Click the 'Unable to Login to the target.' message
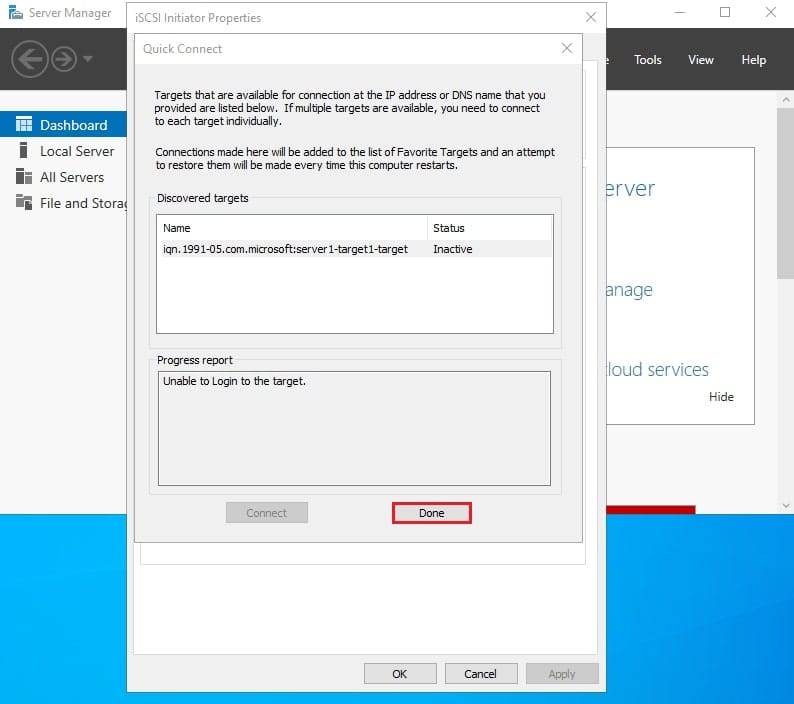 tap(234, 381)
